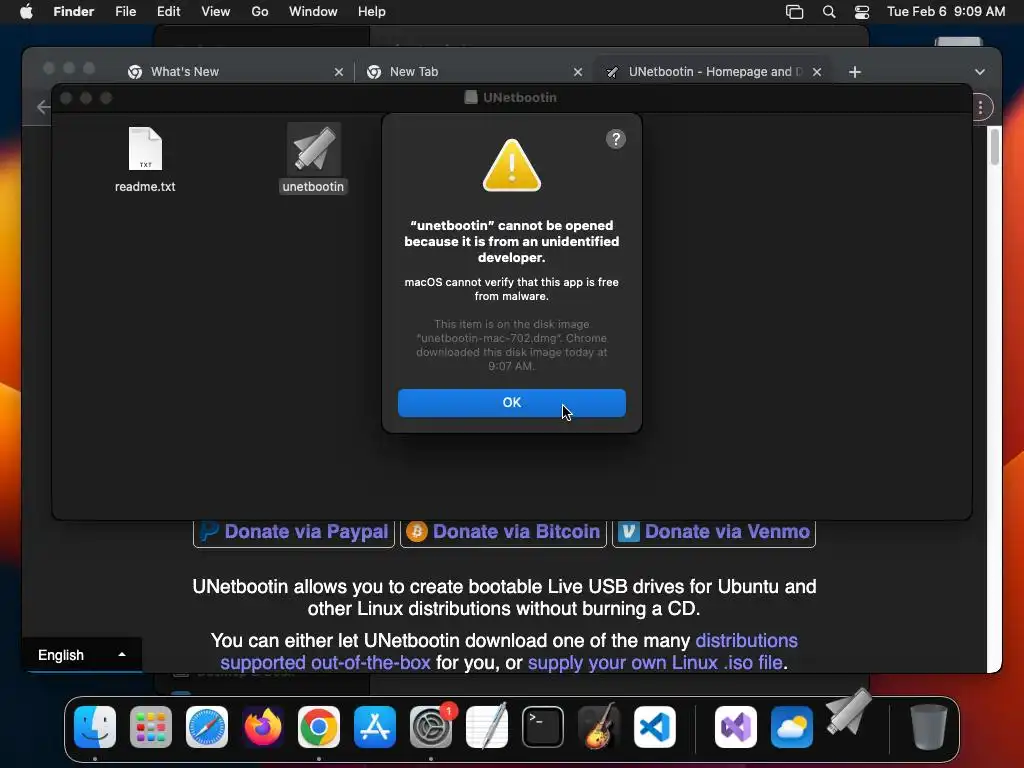Open the App Store from the Dock
Image resolution: width=1024 pixels, height=768 pixels.
click(375, 727)
